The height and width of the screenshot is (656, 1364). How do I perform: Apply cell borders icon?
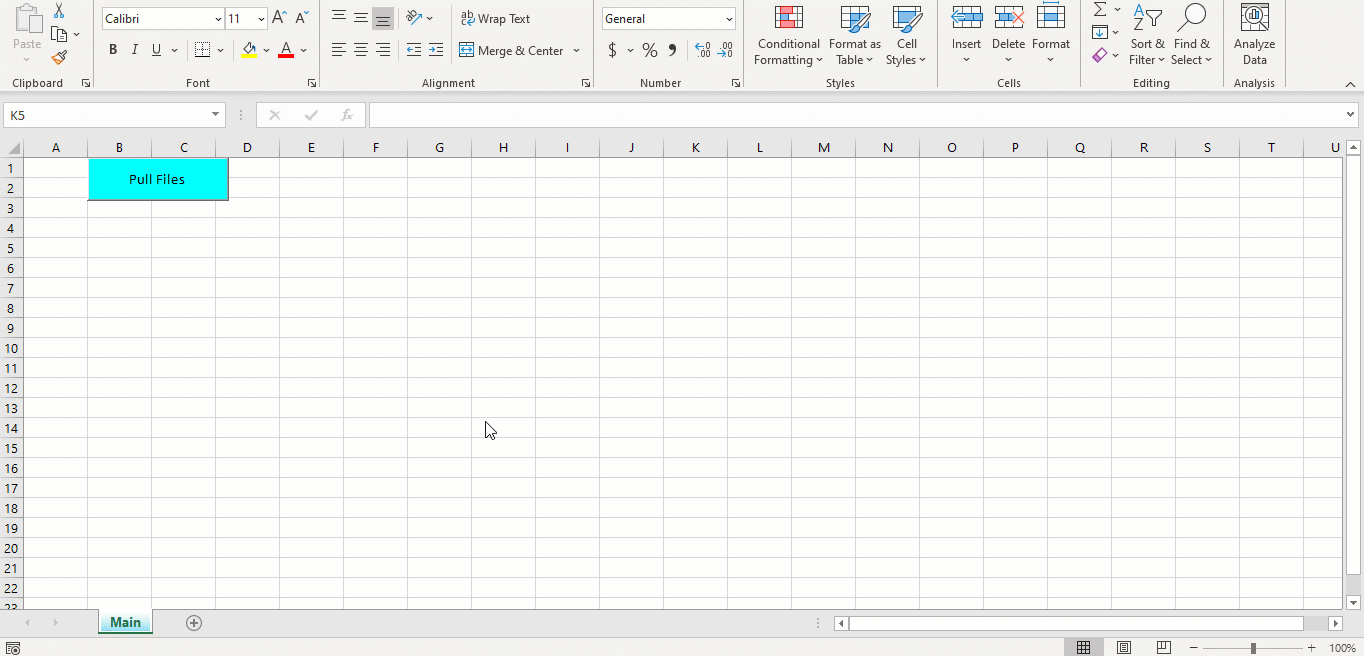pos(202,50)
